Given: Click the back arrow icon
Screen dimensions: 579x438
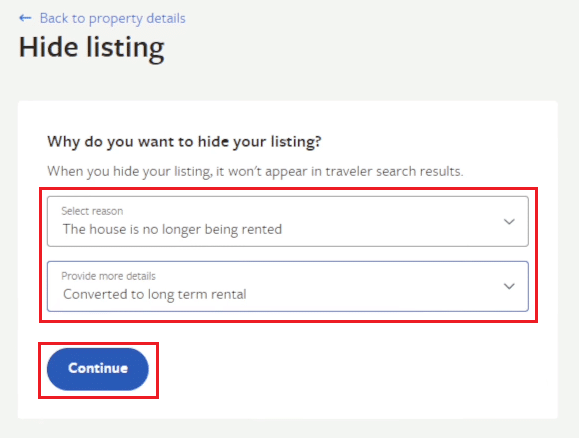Looking at the screenshot, I should [25, 18].
